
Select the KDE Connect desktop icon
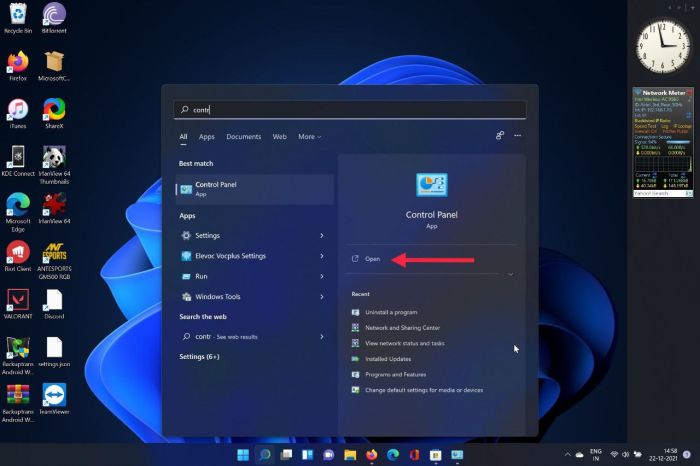[18, 161]
